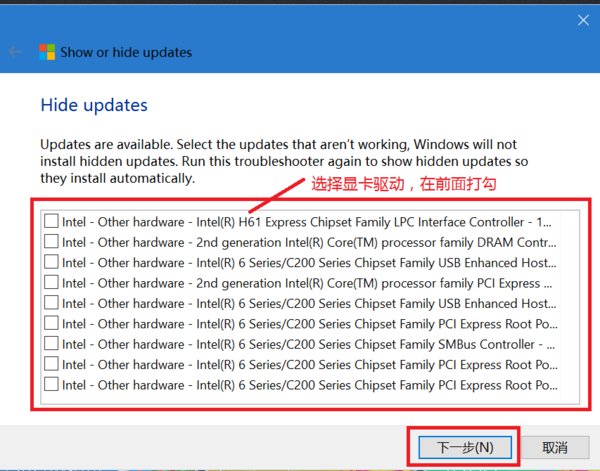The height and width of the screenshot is (471, 600).
Task: Select the row text 'Chipset Family SMBus Controller'
Action: click(444, 344)
